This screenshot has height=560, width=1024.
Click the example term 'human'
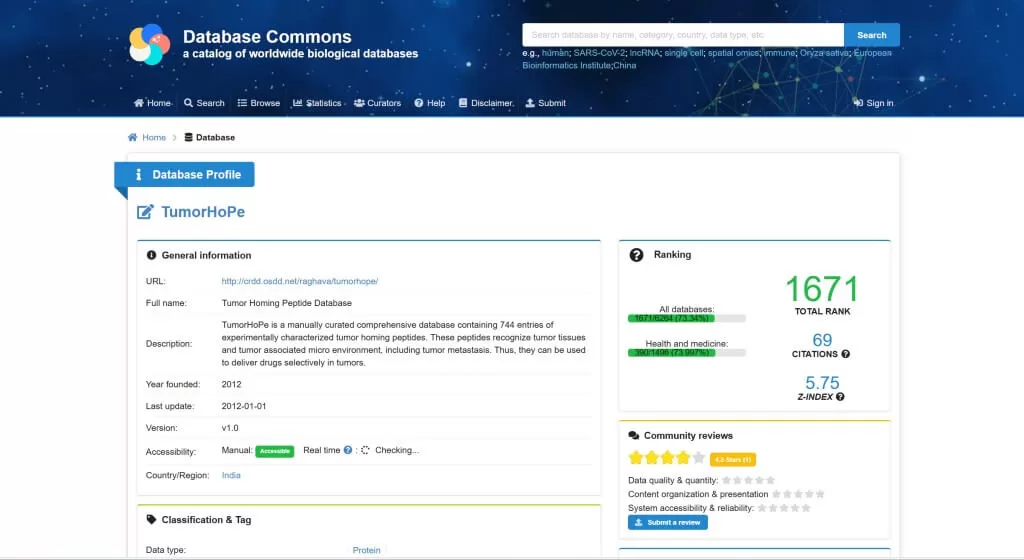(x=555, y=53)
